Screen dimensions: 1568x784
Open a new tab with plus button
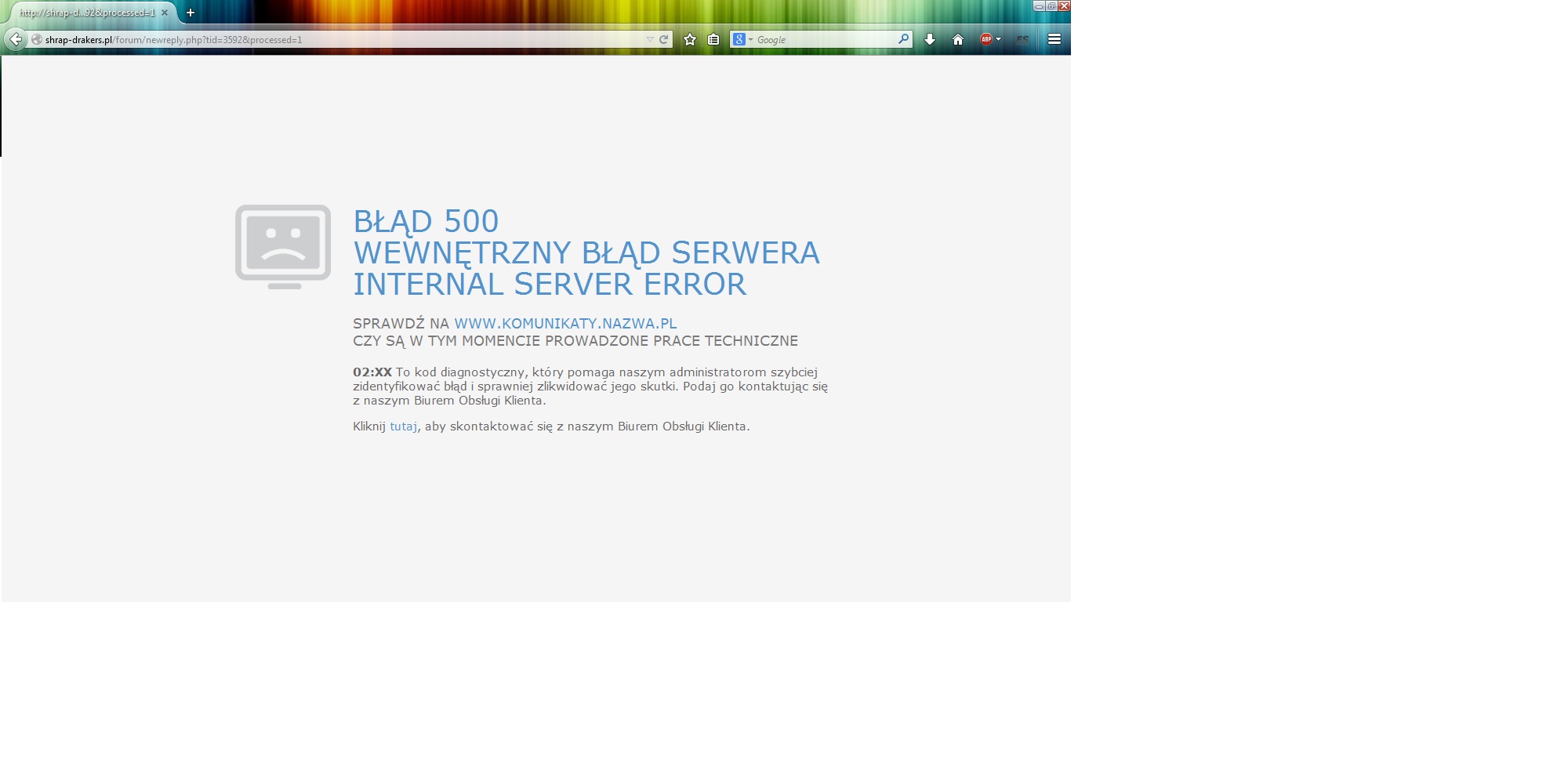pos(191,13)
